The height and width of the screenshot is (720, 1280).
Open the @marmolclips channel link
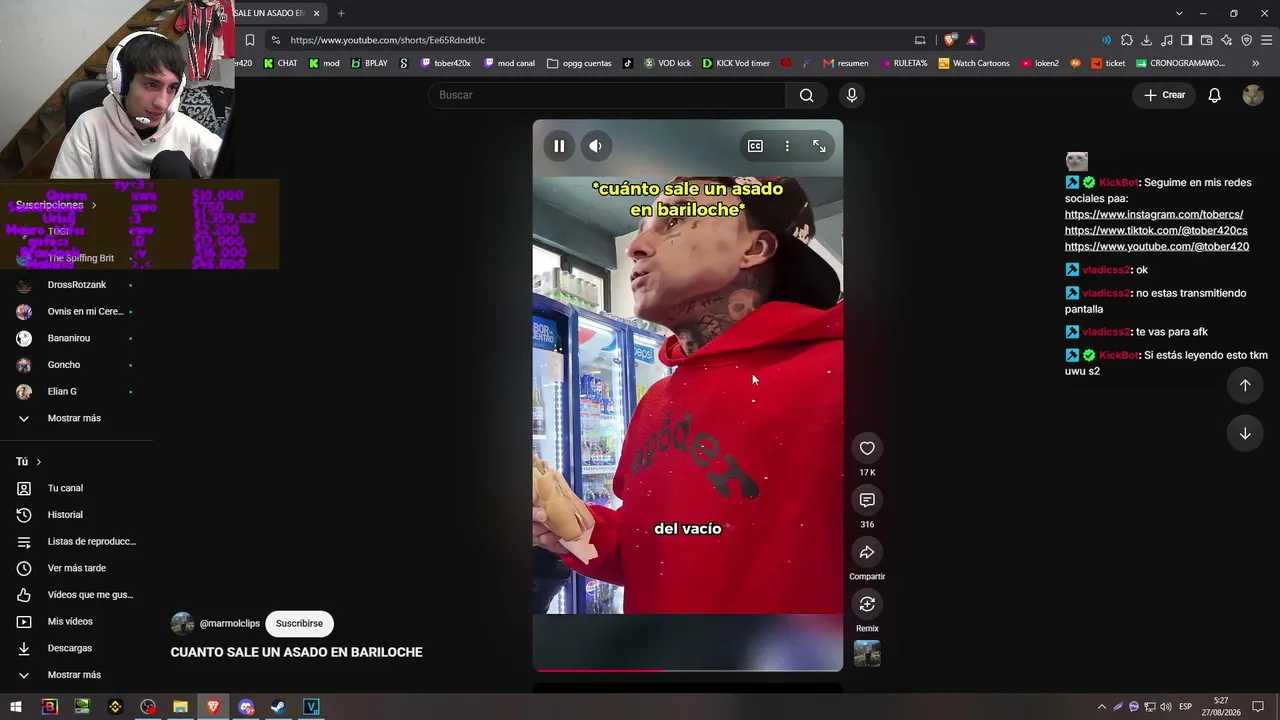(229, 623)
